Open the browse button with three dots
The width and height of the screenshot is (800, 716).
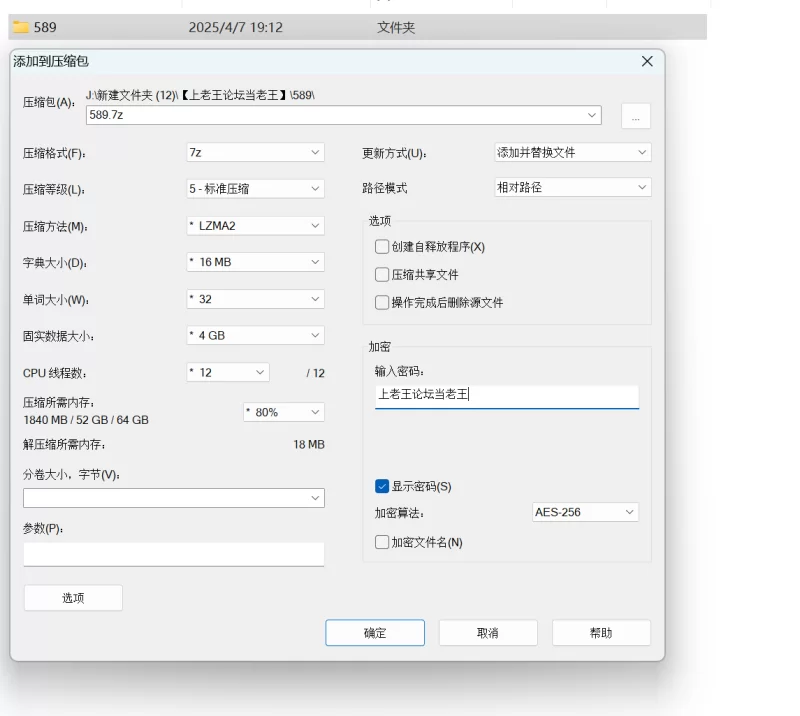pyautogui.click(x=636, y=116)
